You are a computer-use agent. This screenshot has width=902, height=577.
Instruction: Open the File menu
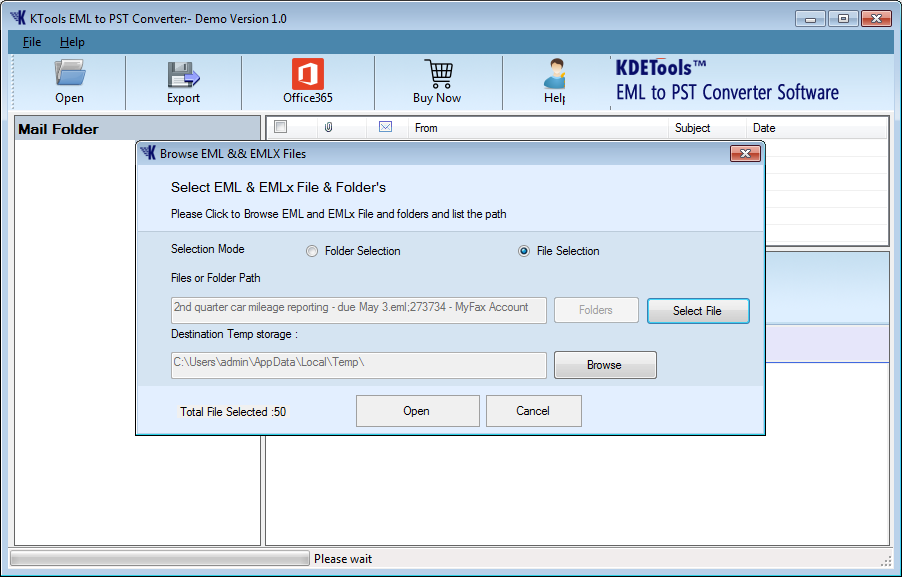[x=32, y=42]
